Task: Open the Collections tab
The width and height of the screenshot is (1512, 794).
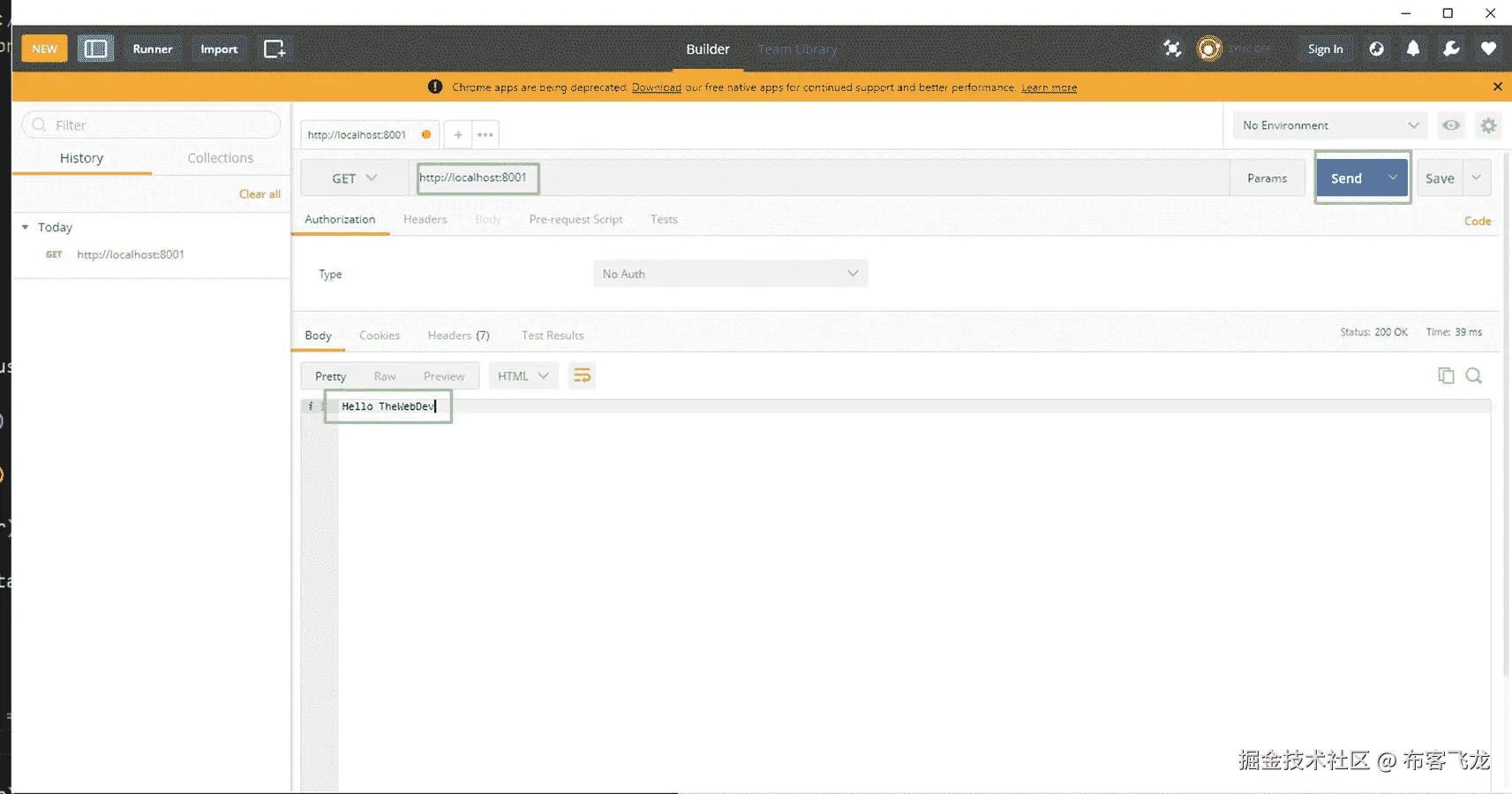Action: [221, 158]
